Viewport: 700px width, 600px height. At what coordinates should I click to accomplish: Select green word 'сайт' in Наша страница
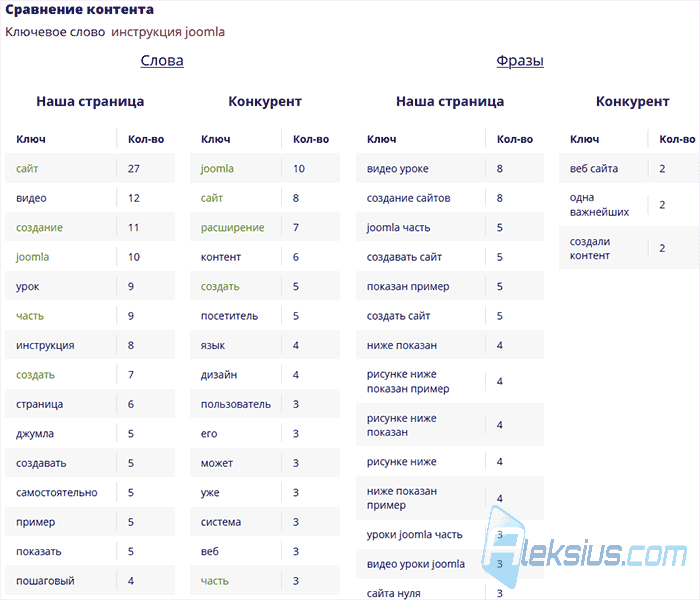[27, 168]
